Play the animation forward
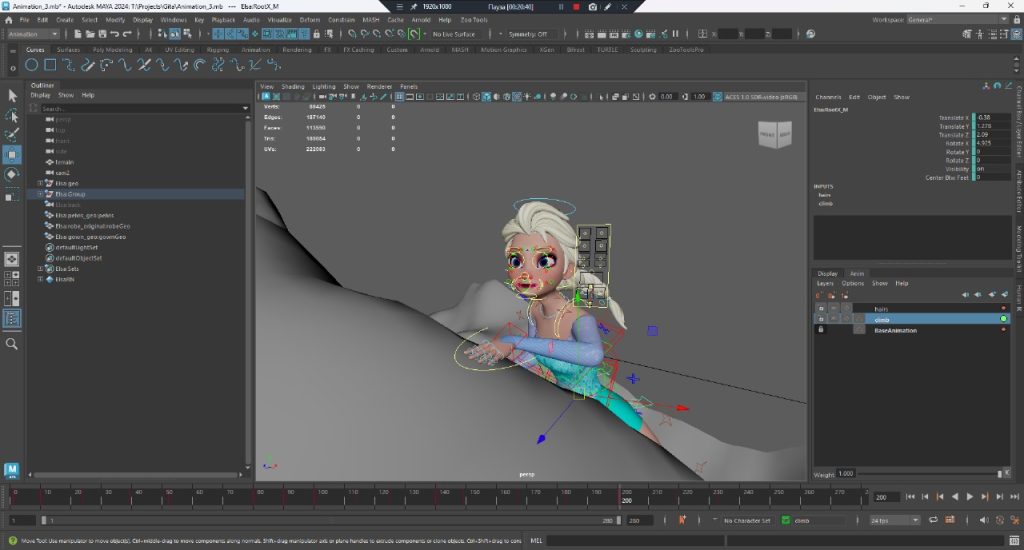 tap(970, 496)
